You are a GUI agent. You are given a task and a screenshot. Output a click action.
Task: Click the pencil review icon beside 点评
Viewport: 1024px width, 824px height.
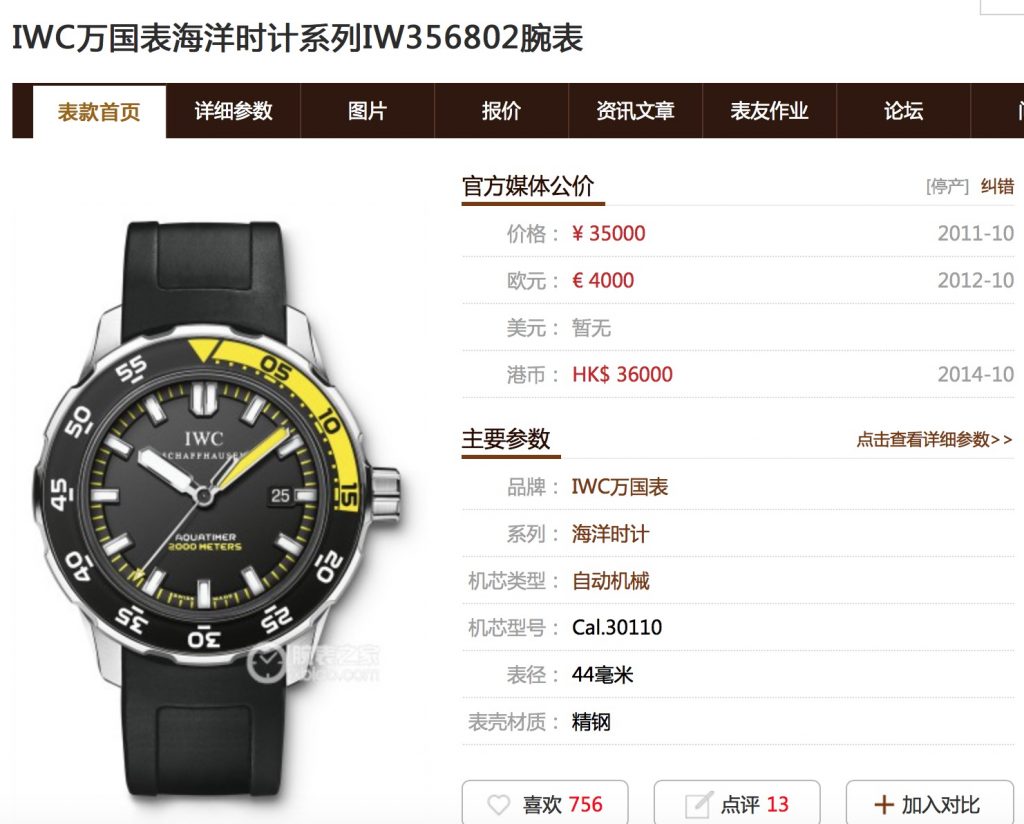698,804
